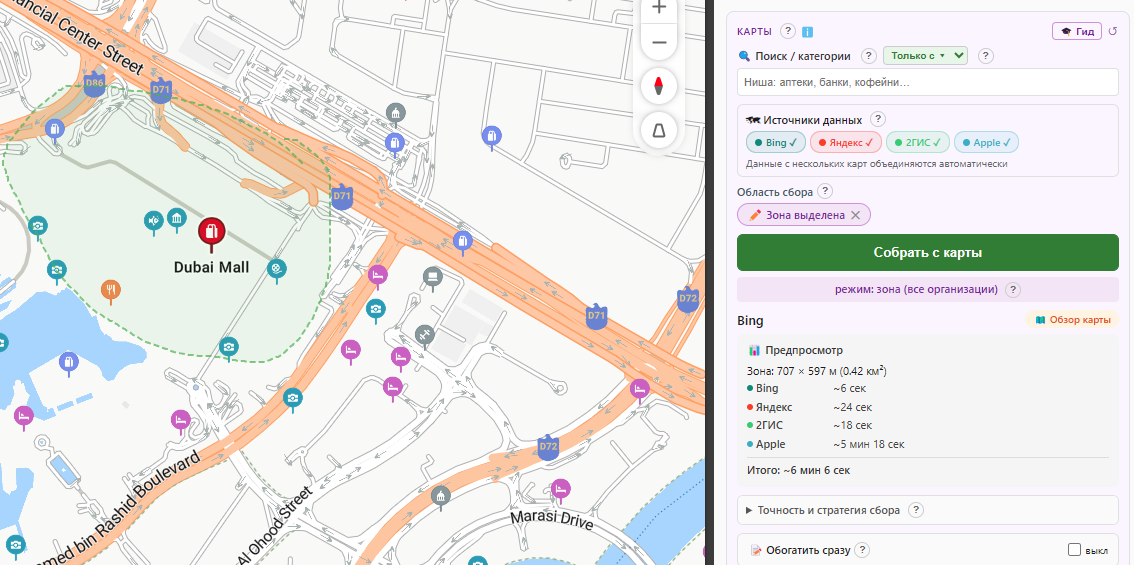This screenshot has height=565, width=1134.
Task: Enable the Обогатить сразу checkbox
Action: [1075, 549]
